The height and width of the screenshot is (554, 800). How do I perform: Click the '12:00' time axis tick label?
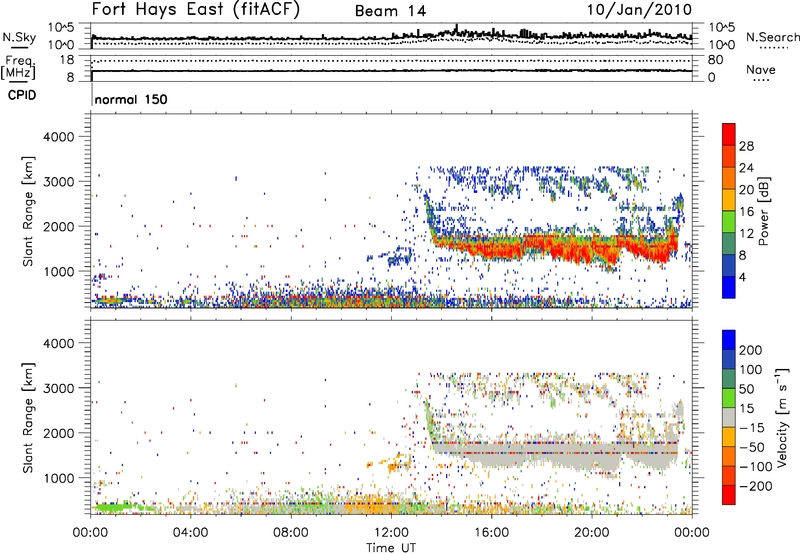pos(391,533)
